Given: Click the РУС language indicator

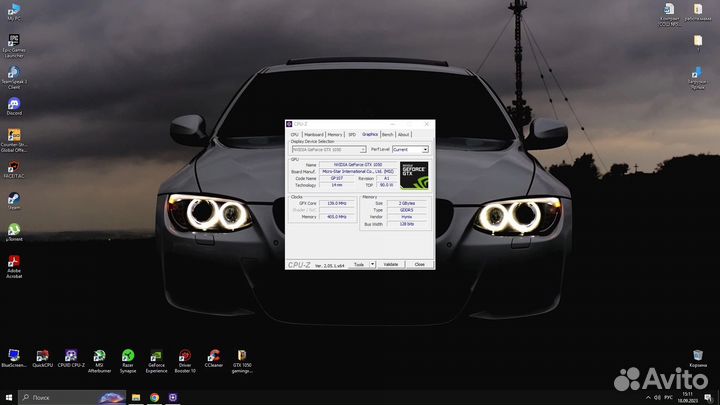Looking at the screenshot, I should pos(669,398).
